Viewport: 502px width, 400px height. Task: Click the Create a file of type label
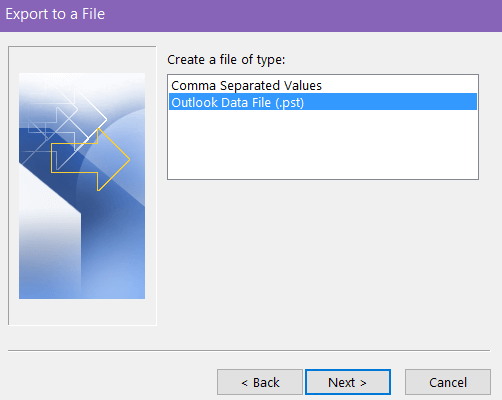point(226,60)
